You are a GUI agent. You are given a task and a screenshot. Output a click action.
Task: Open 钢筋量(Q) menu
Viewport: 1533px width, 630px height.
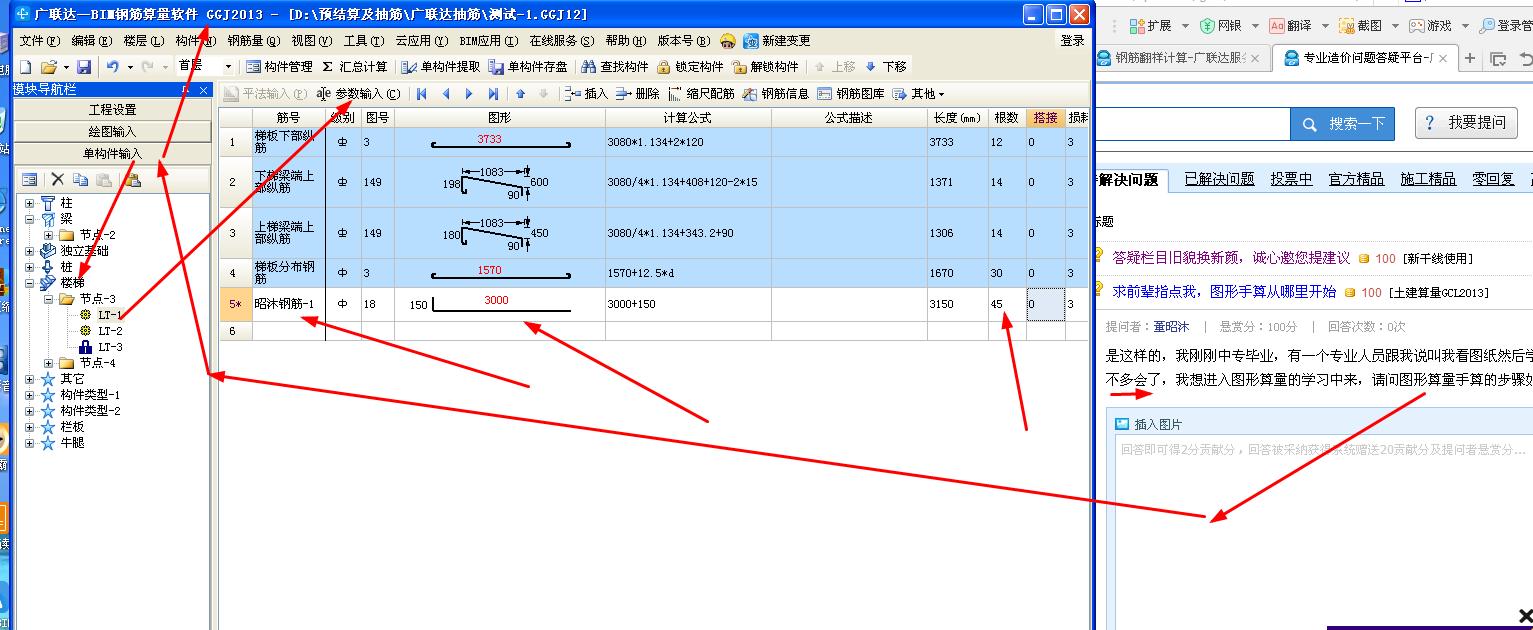(x=253, y=41)
